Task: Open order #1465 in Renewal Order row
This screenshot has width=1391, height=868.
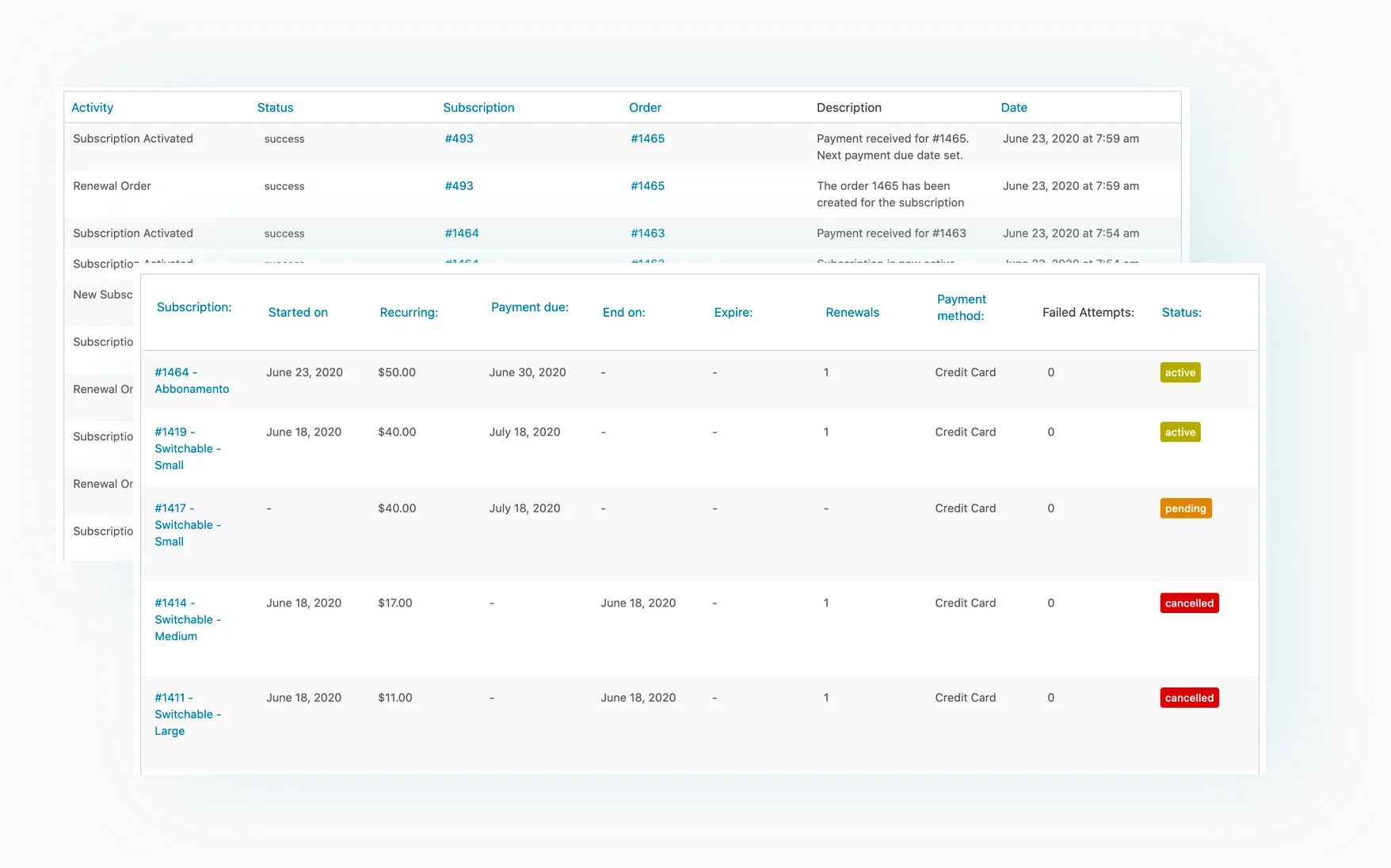Action: click(647, 186)
